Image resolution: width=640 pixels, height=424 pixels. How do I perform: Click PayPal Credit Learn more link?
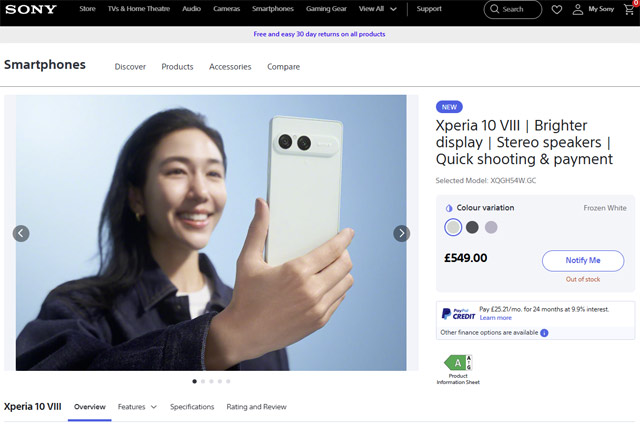coord(496,318)
